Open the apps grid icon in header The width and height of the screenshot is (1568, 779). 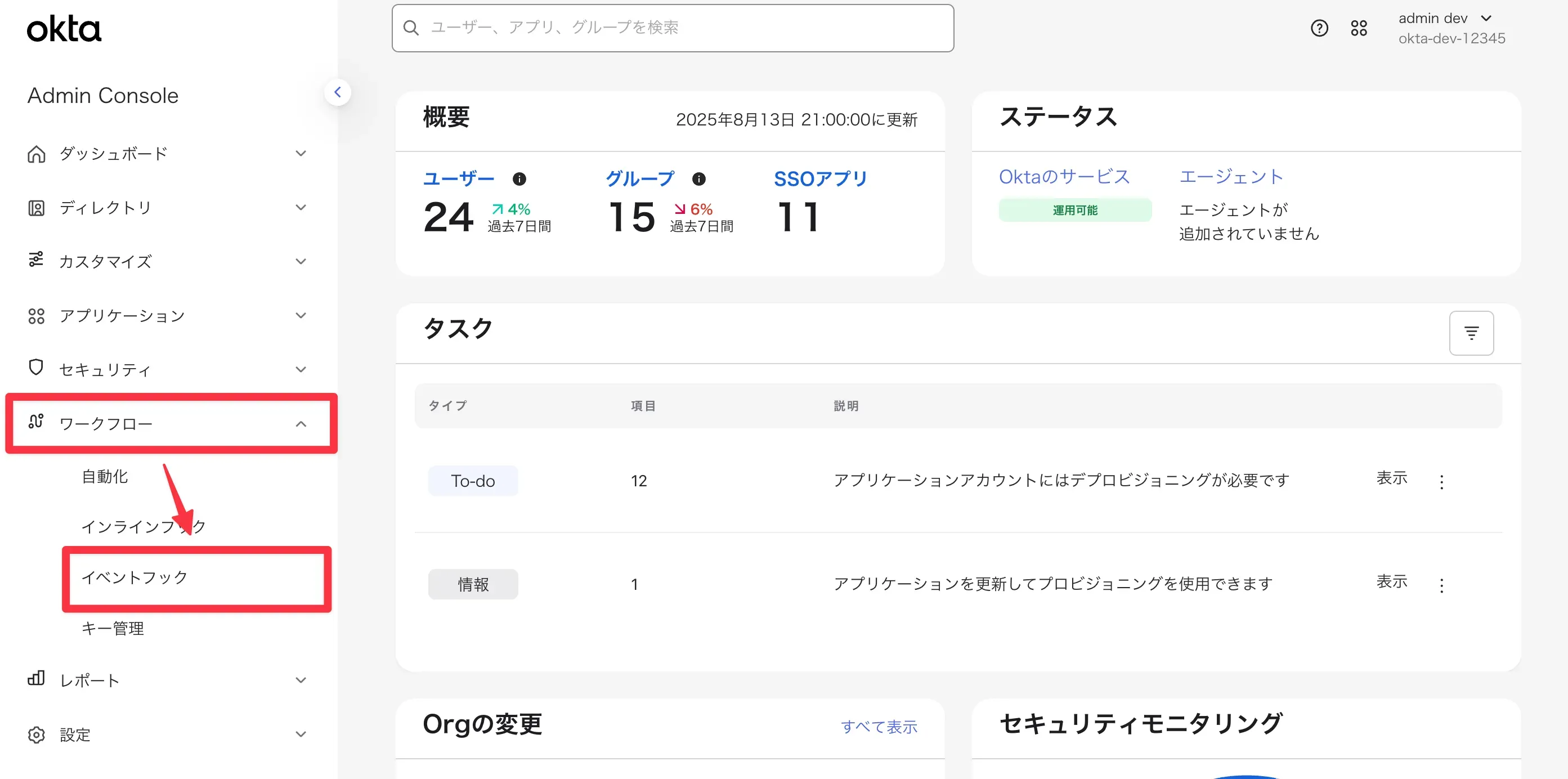coord(1359,28)
